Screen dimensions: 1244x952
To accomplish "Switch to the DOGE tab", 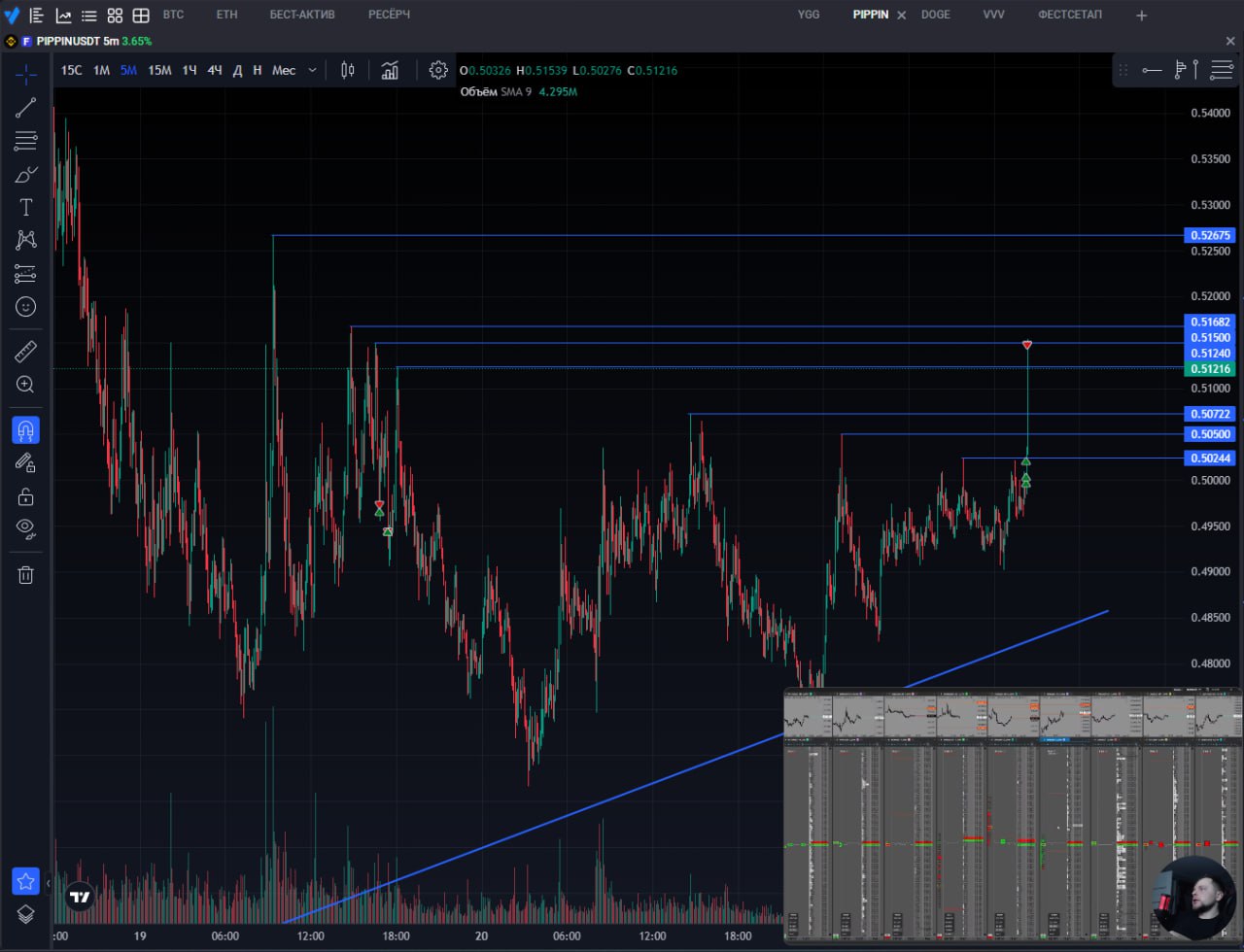I will 936,15.
